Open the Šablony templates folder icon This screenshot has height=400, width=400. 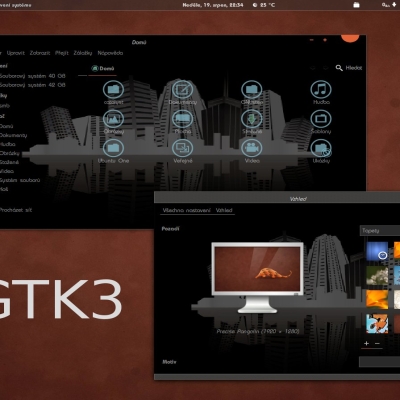tap(321, 119)
